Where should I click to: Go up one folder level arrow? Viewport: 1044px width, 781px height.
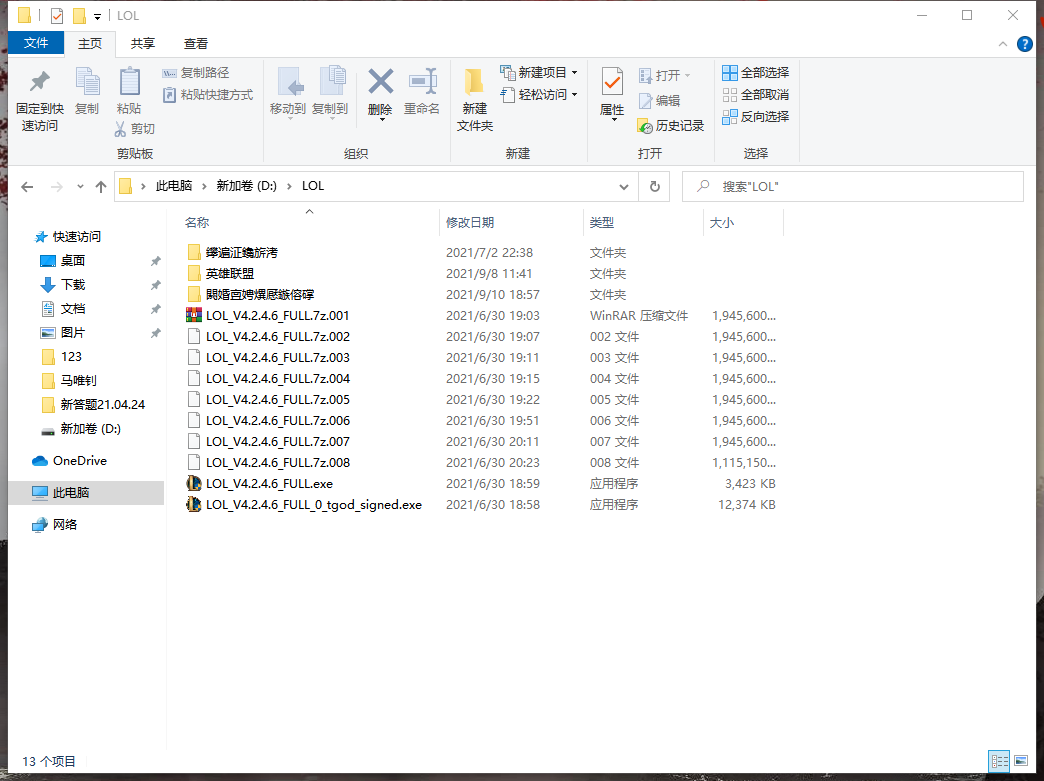[101, 186]
